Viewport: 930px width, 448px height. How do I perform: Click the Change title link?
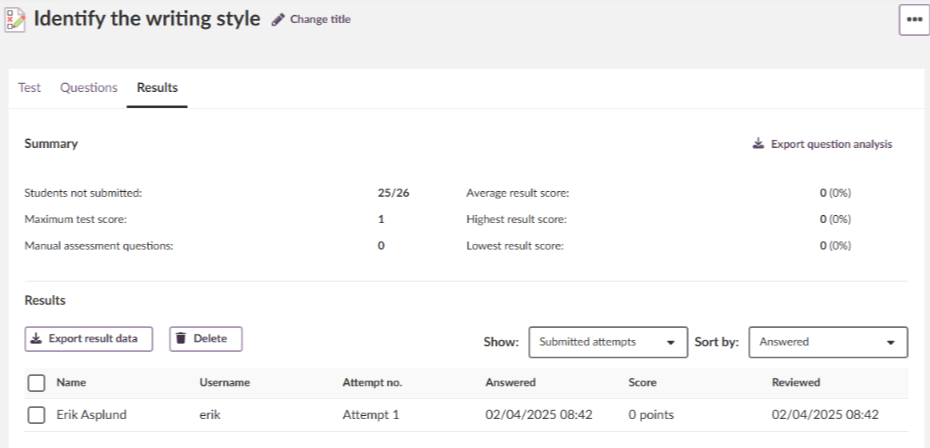(320, 20)
